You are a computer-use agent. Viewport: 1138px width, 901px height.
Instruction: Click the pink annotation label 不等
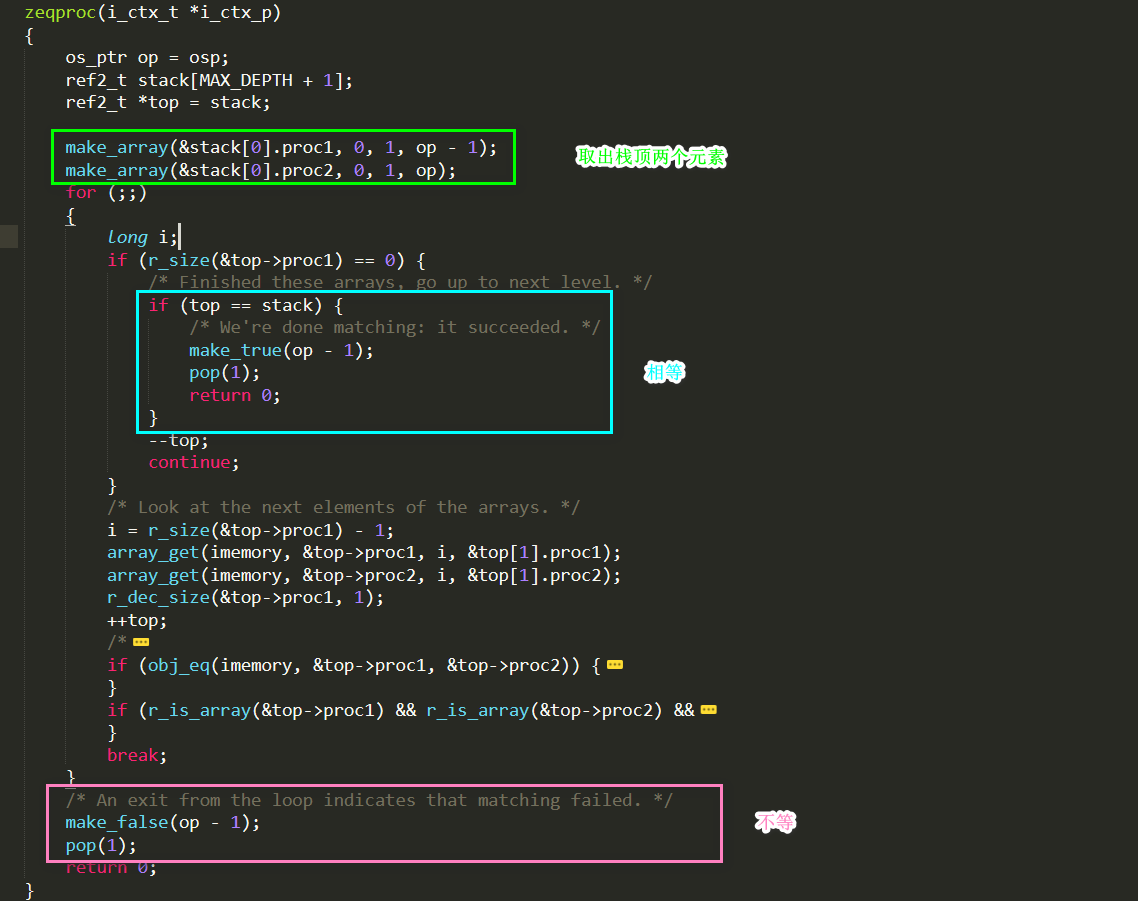(775, 823)
